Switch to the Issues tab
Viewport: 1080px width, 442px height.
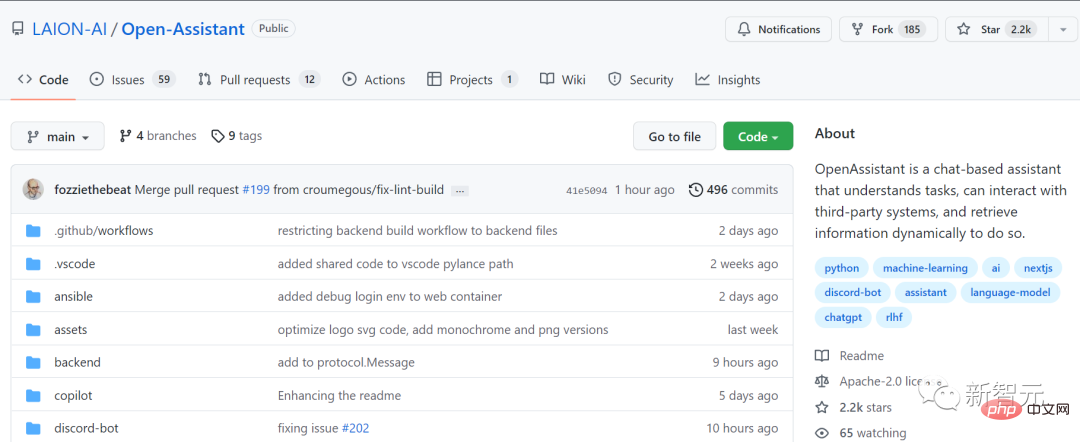131,79
